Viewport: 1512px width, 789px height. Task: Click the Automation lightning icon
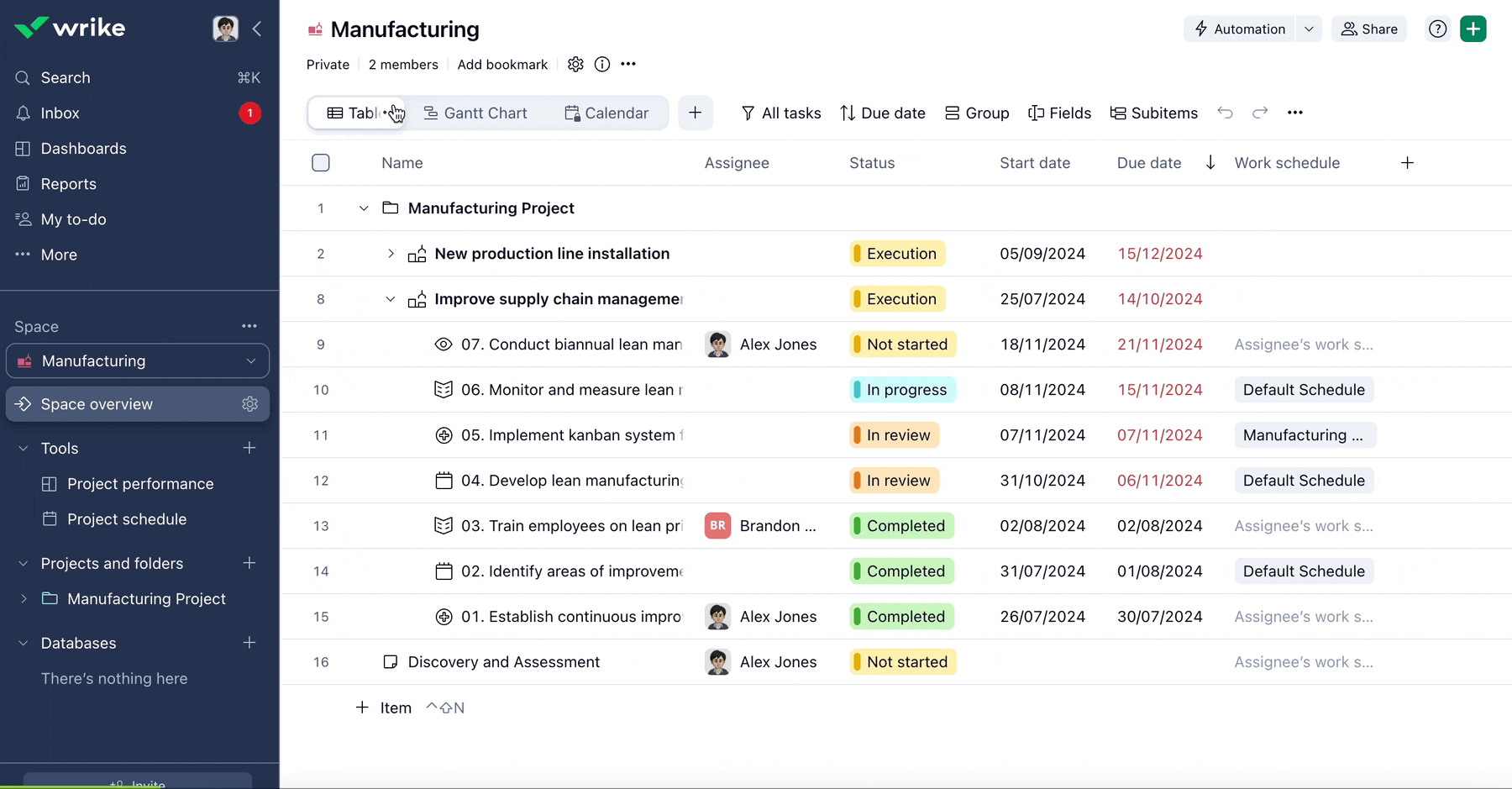coord(1200,29)
